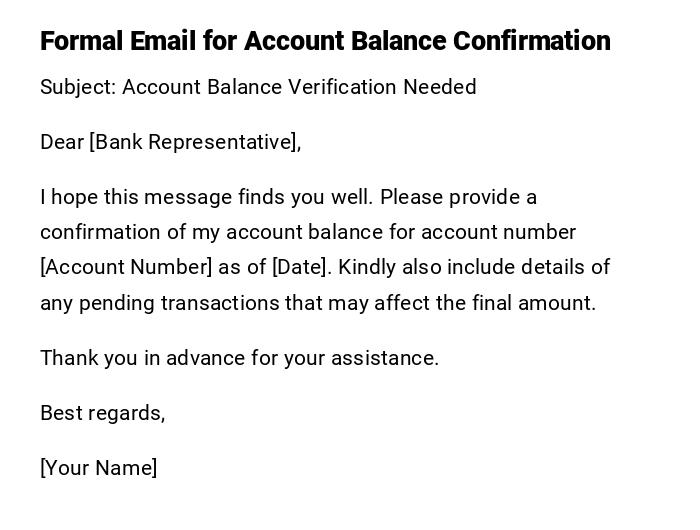
Task: Click the word "Dear" in the greeting
Action: click(x=61, y=142)
